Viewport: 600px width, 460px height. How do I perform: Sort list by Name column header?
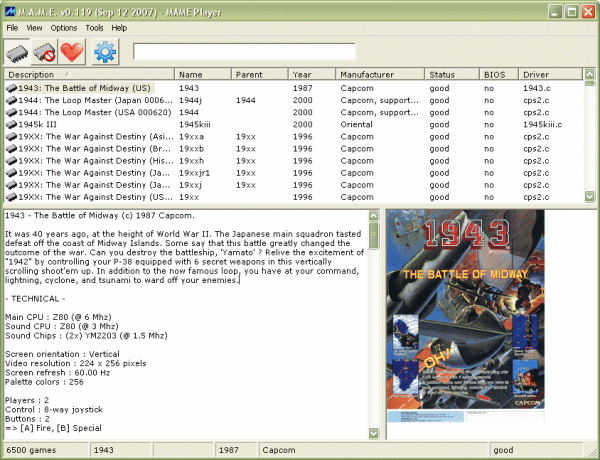click(x=203, y=74)
